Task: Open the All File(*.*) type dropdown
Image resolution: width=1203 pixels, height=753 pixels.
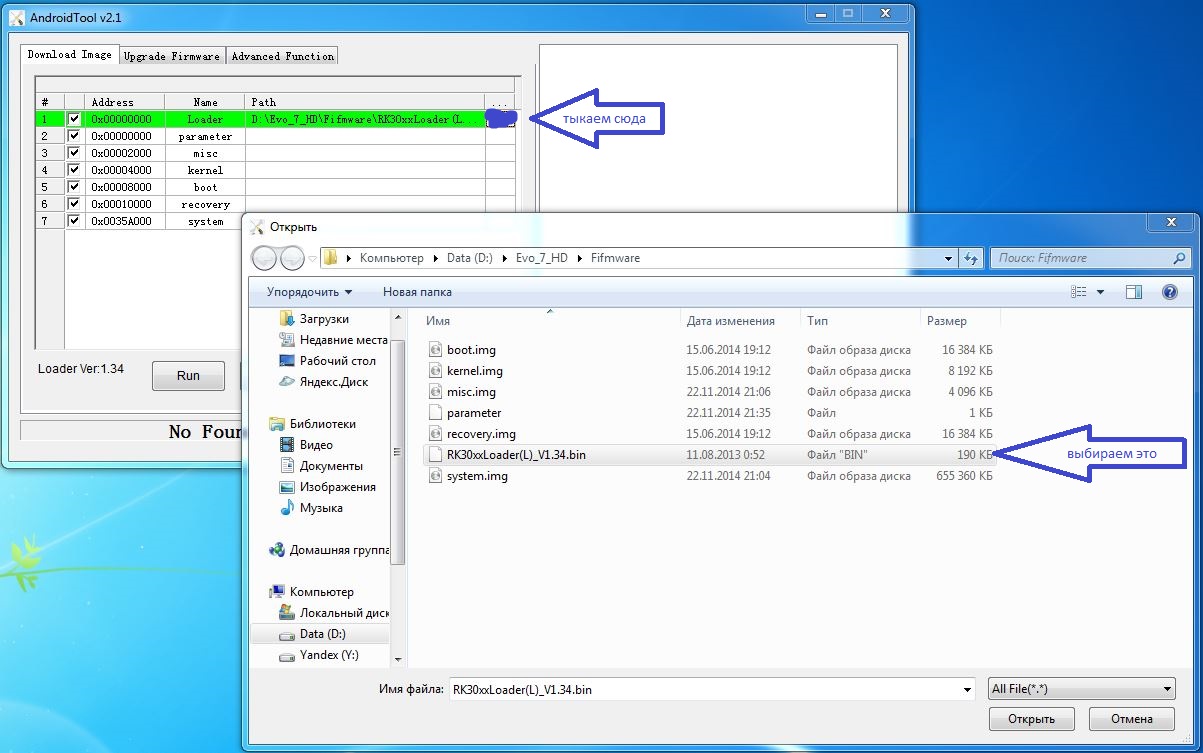Action: 1080,689
